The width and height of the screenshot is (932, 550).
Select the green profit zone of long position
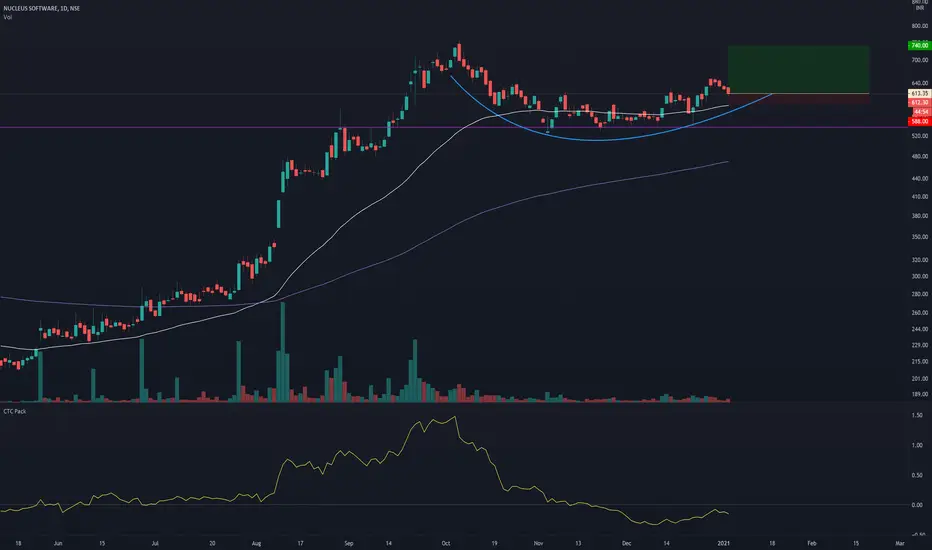point(798,70)
